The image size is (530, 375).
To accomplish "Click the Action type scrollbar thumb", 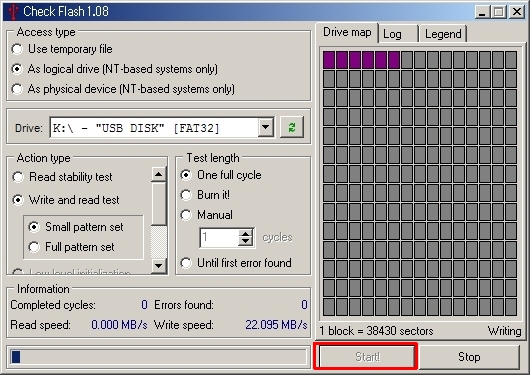I will click(x=158, y=204).
